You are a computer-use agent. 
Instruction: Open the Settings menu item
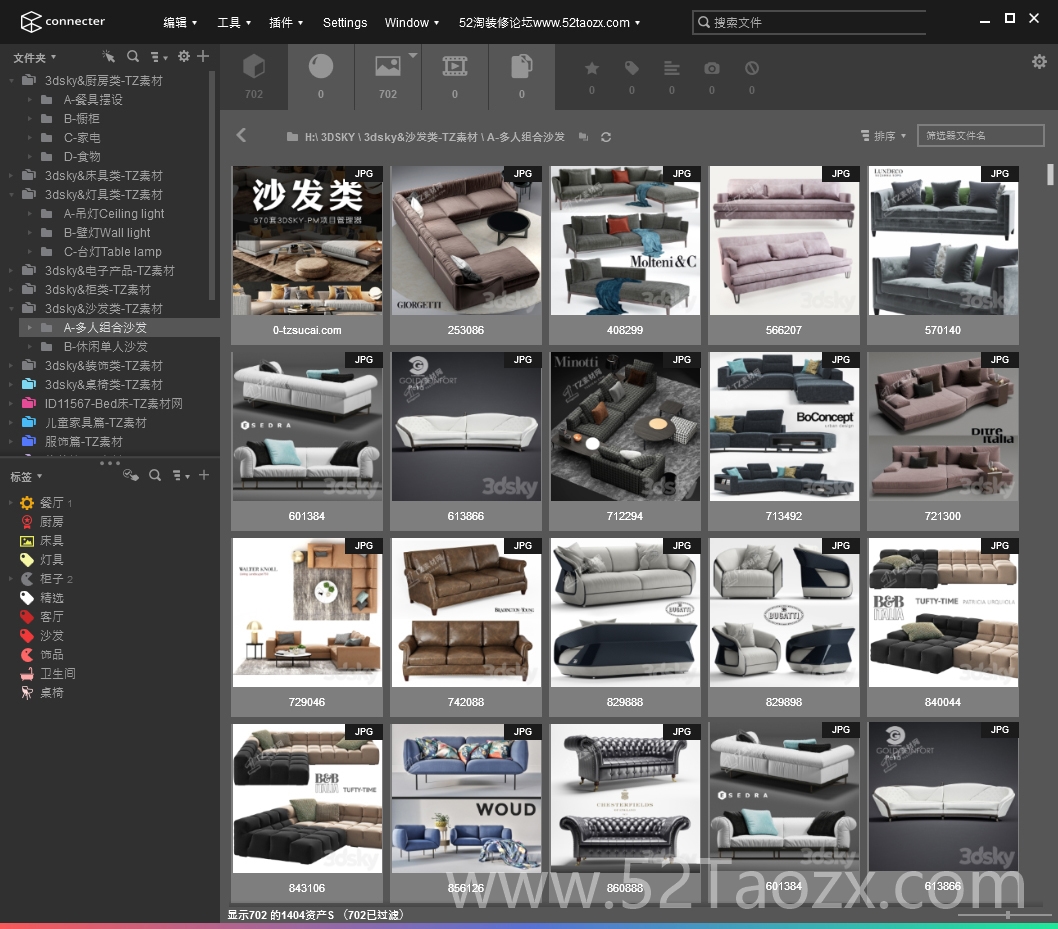[345, 22]
